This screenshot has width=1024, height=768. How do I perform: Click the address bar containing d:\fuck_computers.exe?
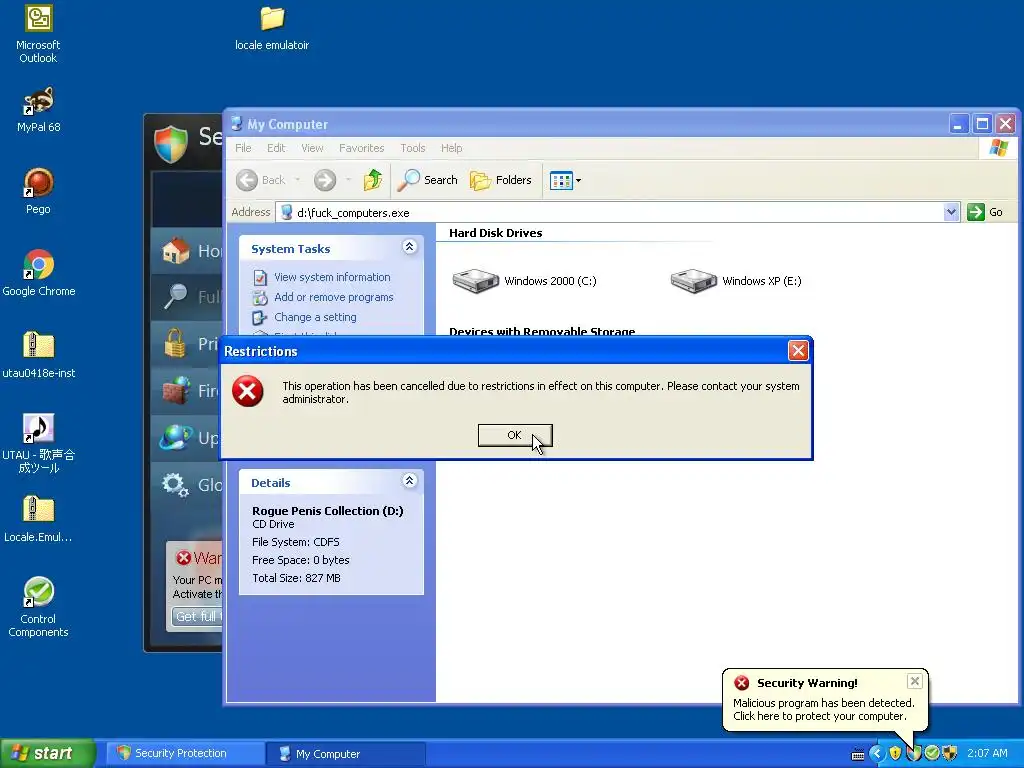[611, 212]
